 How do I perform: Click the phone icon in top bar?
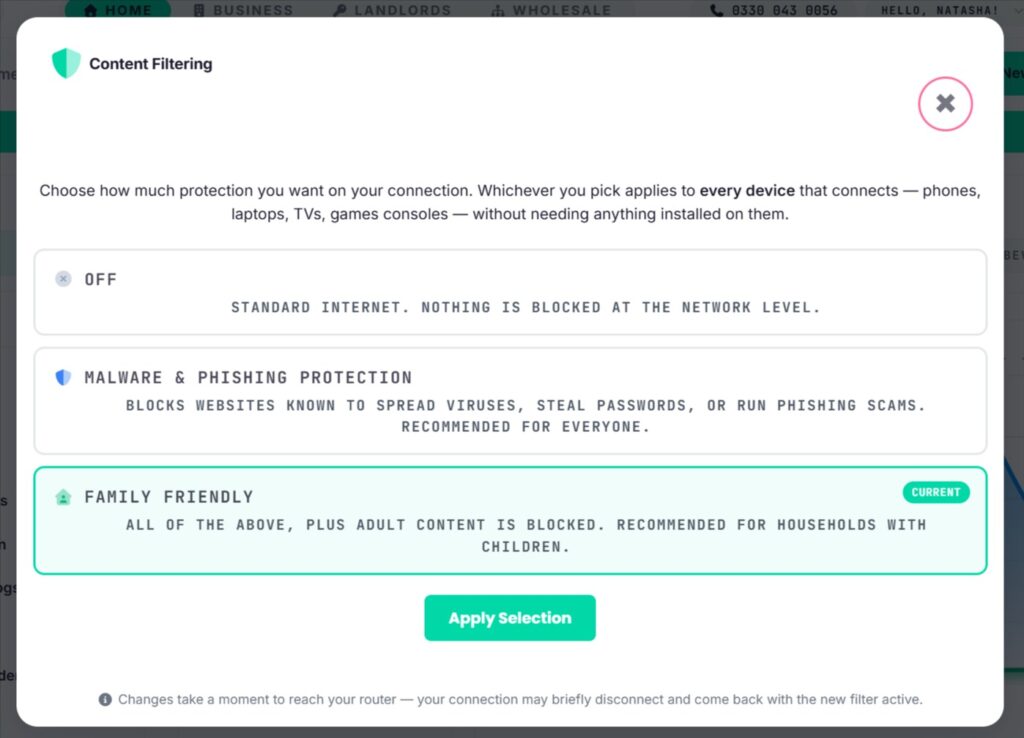tap(716, 10)
